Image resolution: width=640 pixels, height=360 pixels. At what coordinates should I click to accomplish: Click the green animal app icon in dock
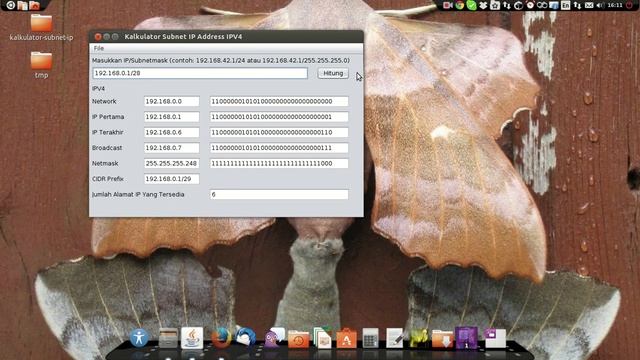pyautogui.click(x=419, y=338)
